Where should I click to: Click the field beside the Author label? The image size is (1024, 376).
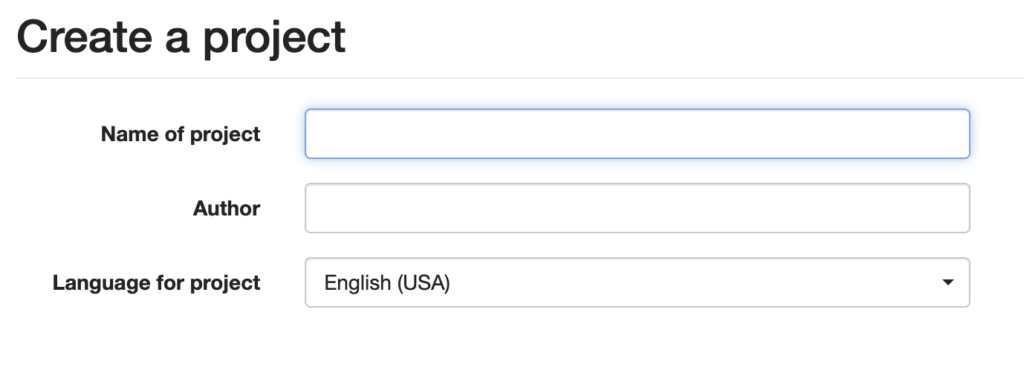(637, 208)
